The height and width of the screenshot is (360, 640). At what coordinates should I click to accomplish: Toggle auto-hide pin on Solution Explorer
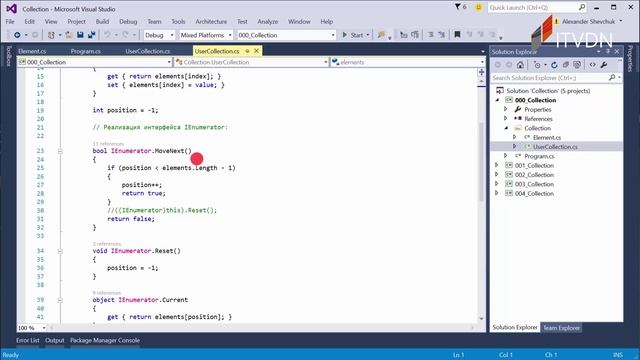608,52
